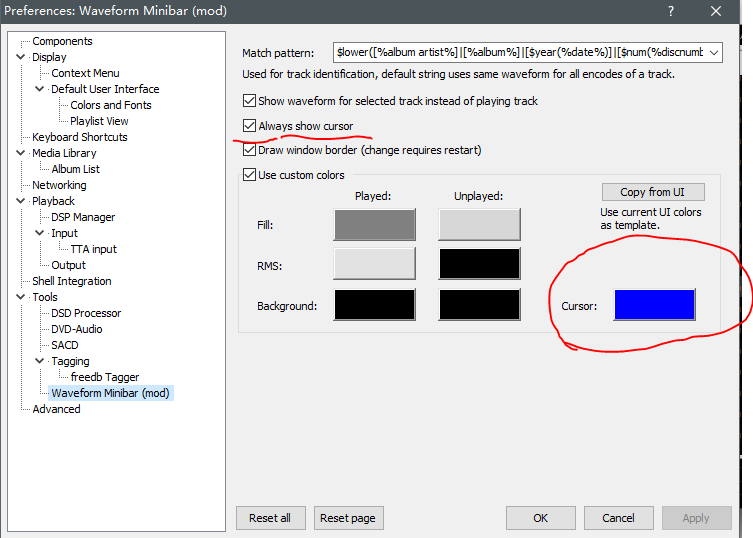
Task: Open the DSP Manager page
Action: (83, 217)
